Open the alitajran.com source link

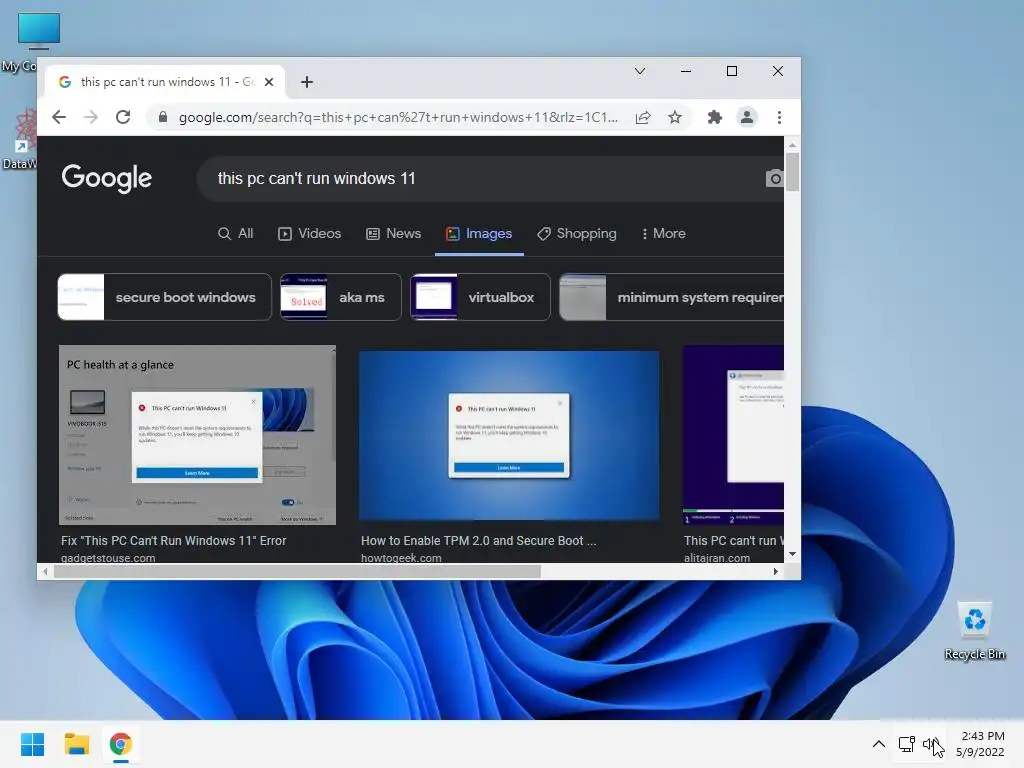coord(716,558)
